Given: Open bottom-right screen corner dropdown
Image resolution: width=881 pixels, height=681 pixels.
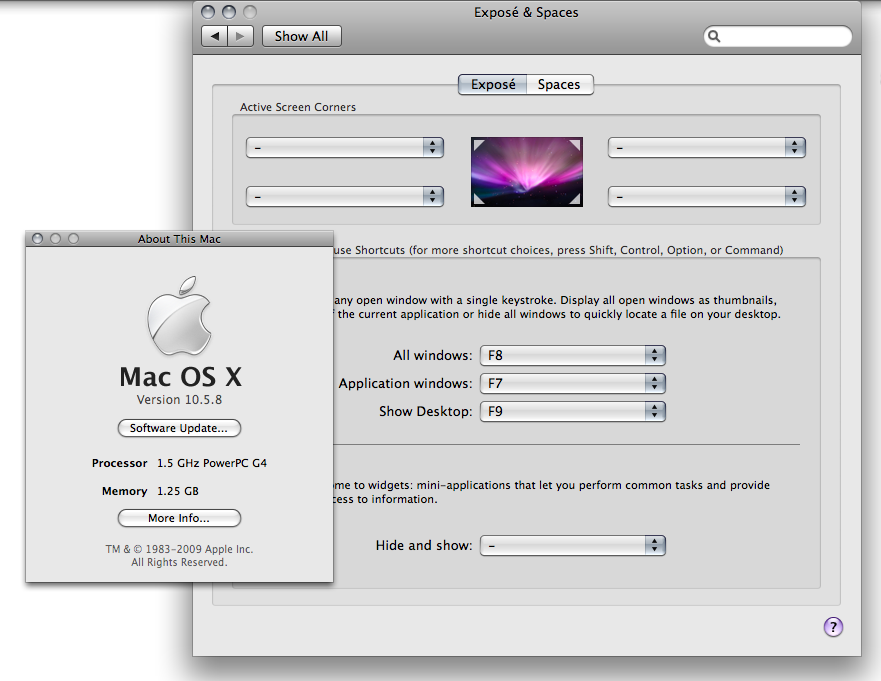Looking at the screenshot, I should coord(707,197).
